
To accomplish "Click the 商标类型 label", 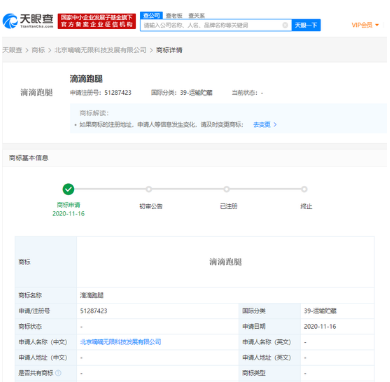I will click(x=254, y=373).
